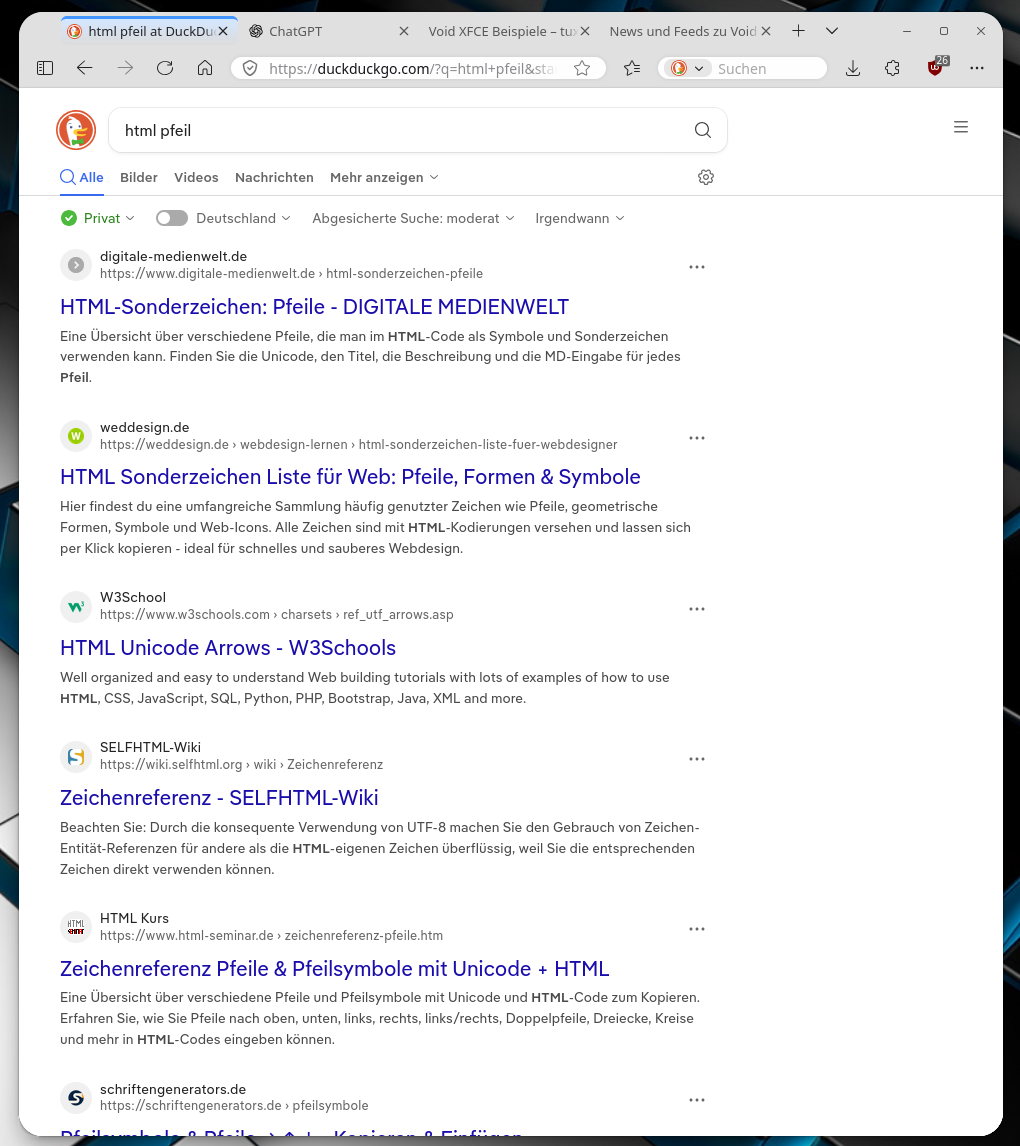Open the extensions puzzle icon
This screenshot has height=1146, width=1020.
[x=892, y=68]
